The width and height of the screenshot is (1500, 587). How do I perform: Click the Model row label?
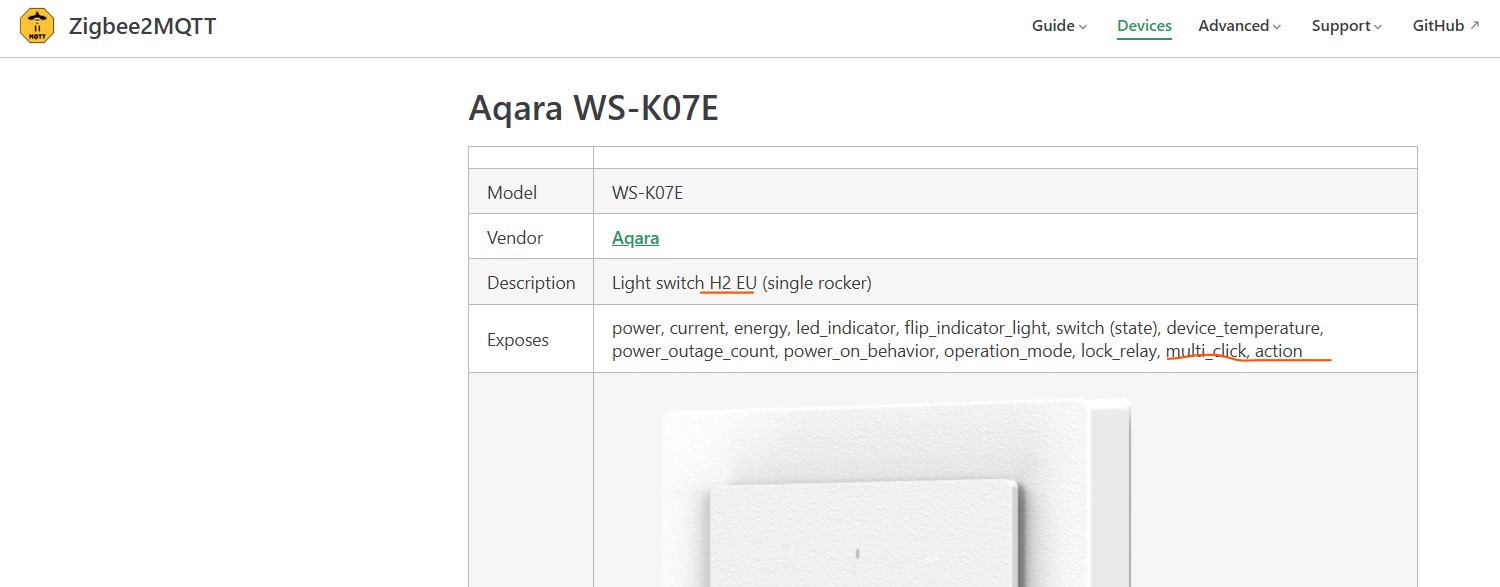(x=512, y=193)
